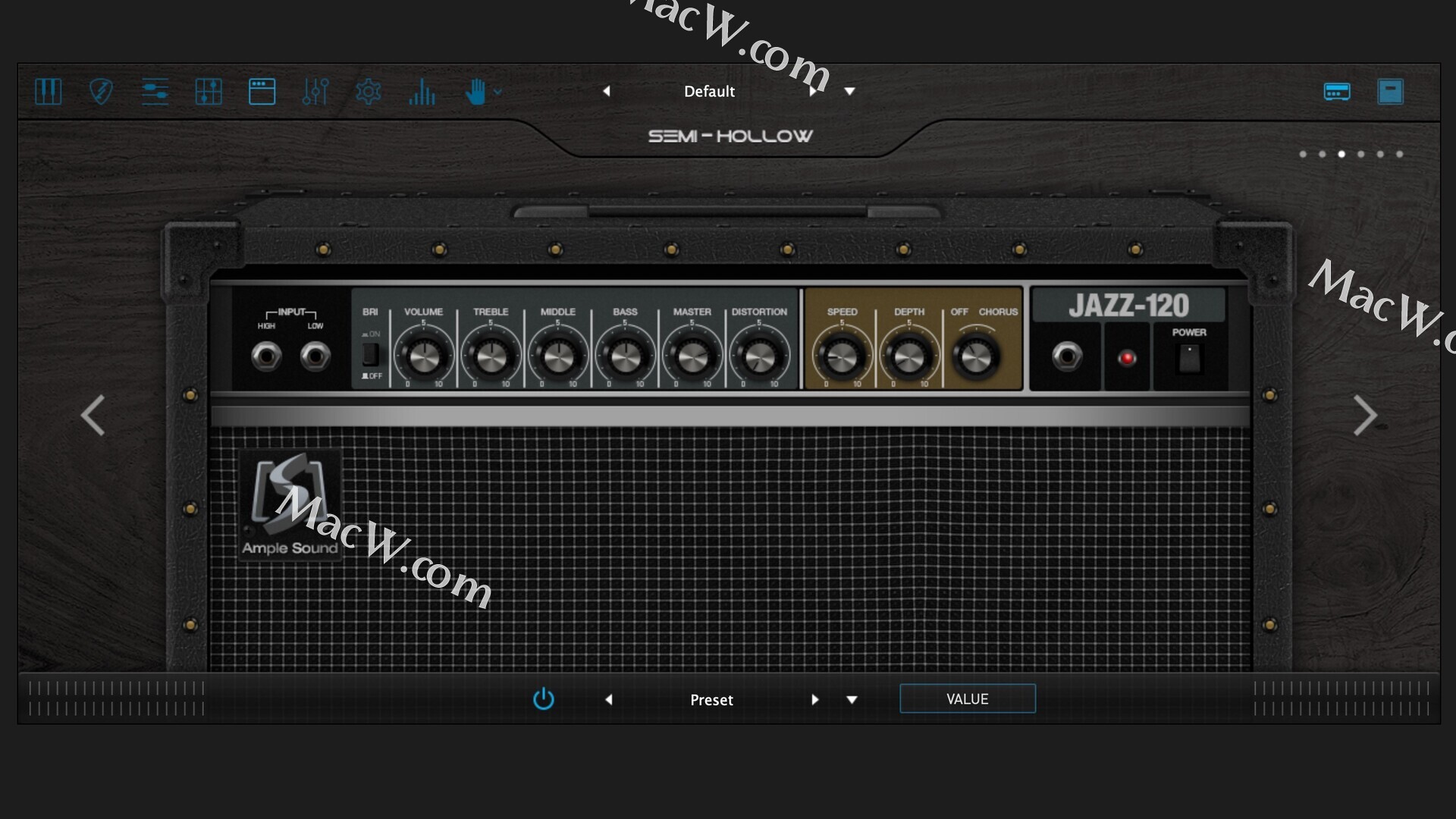Expand the small arrow beside hand icon

click(x=497, y=92)
